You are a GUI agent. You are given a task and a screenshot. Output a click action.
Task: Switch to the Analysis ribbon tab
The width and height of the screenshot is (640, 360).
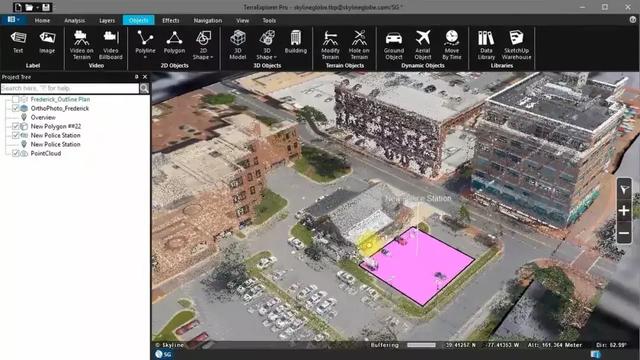point(74,20)
